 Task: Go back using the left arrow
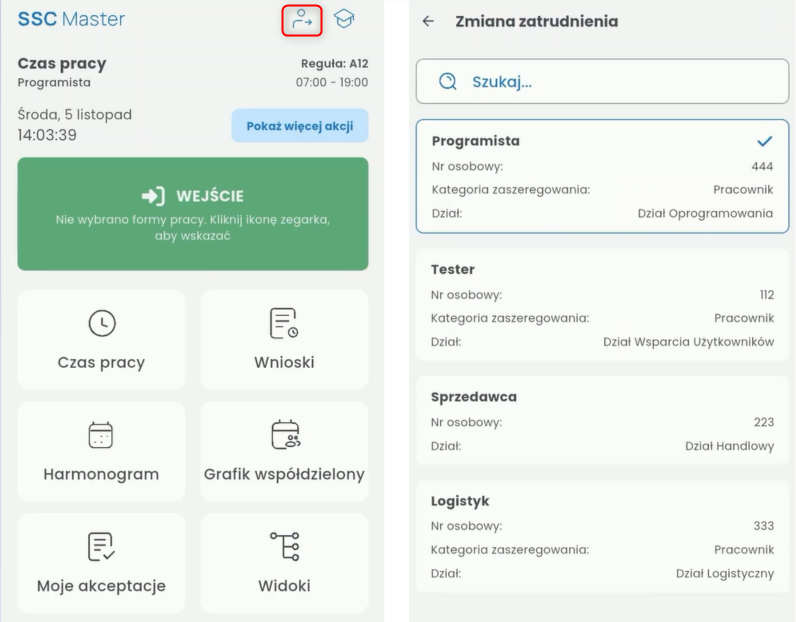point(428,21)
